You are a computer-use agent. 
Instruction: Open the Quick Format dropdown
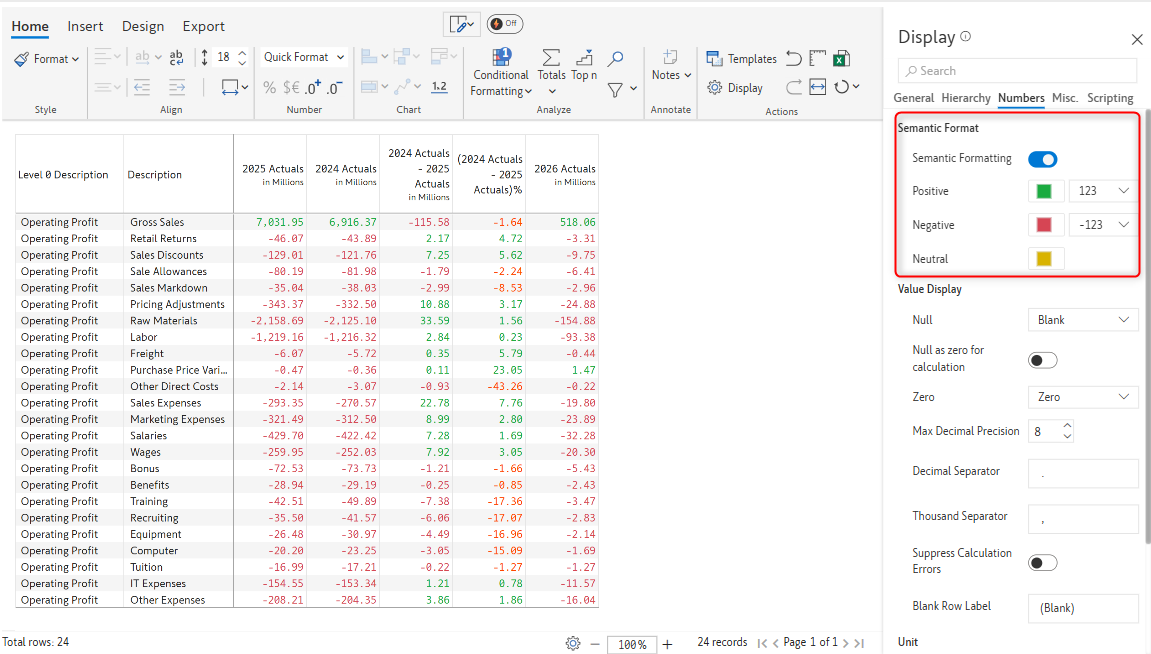[304, 58]
